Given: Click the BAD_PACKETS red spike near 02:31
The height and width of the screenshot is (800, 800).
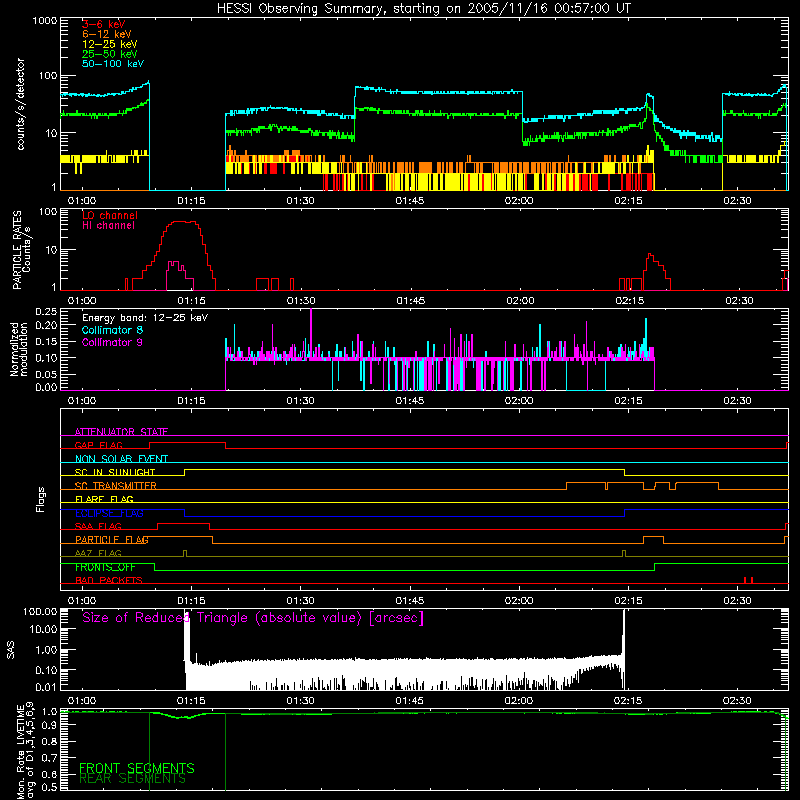Looking at the screenshot, I should click(748, 580).
